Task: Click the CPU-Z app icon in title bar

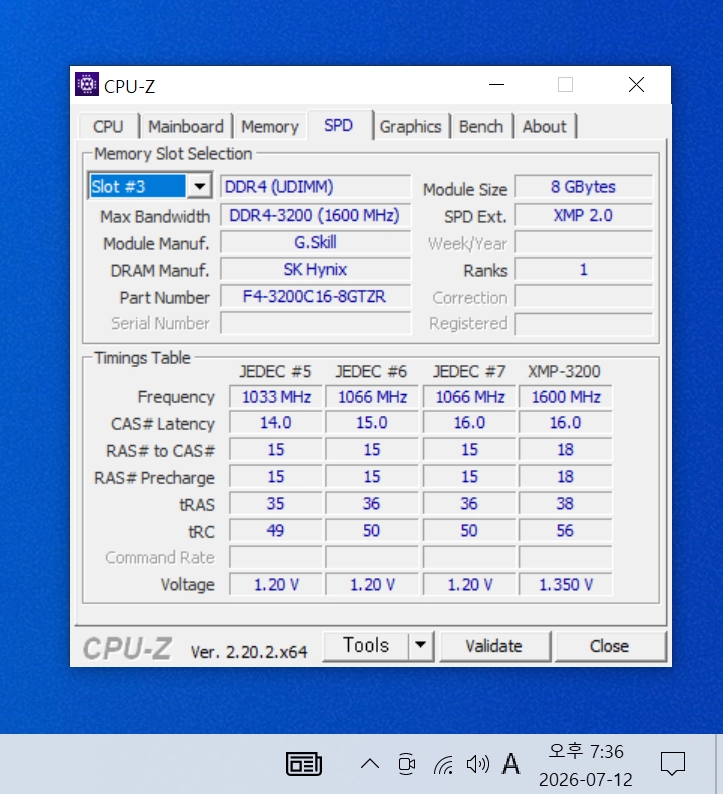Action: [87, 85]
